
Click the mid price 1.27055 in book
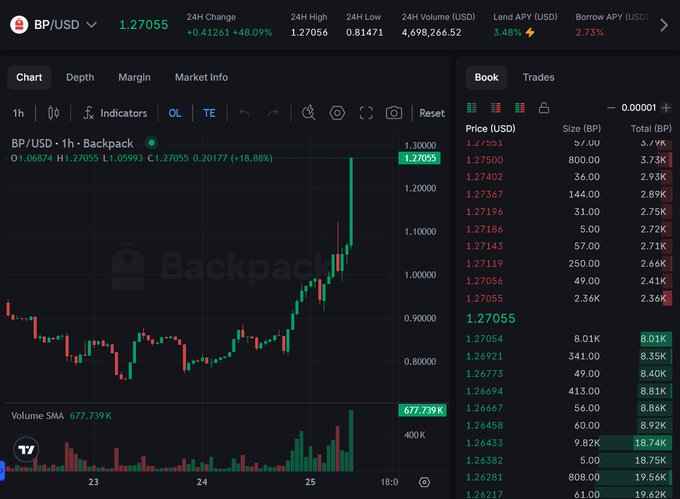(x=490, y=319)
